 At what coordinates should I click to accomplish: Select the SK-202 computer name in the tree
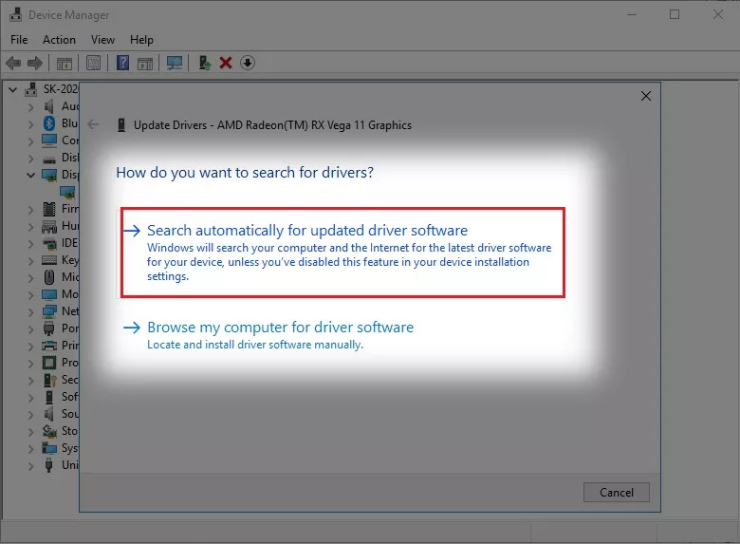(x=60, y=89)
